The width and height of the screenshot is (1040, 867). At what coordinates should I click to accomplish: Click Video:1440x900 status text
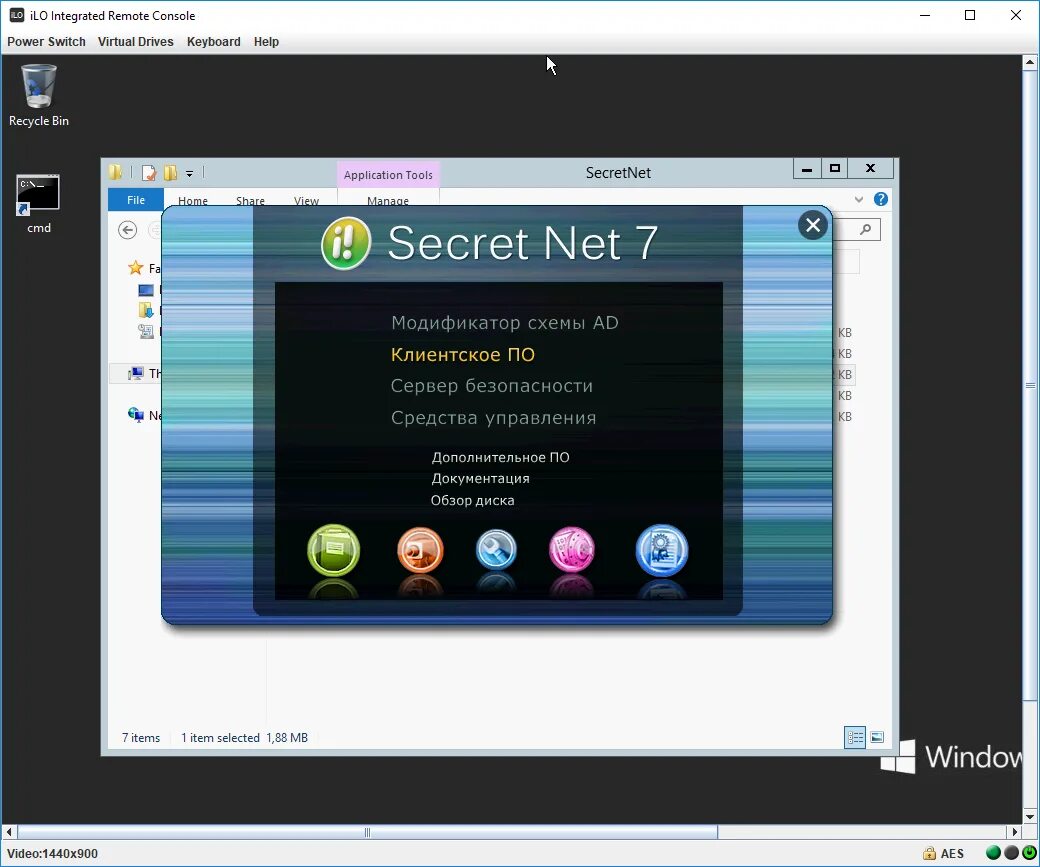pyautogui.click(x=52, y=854)
